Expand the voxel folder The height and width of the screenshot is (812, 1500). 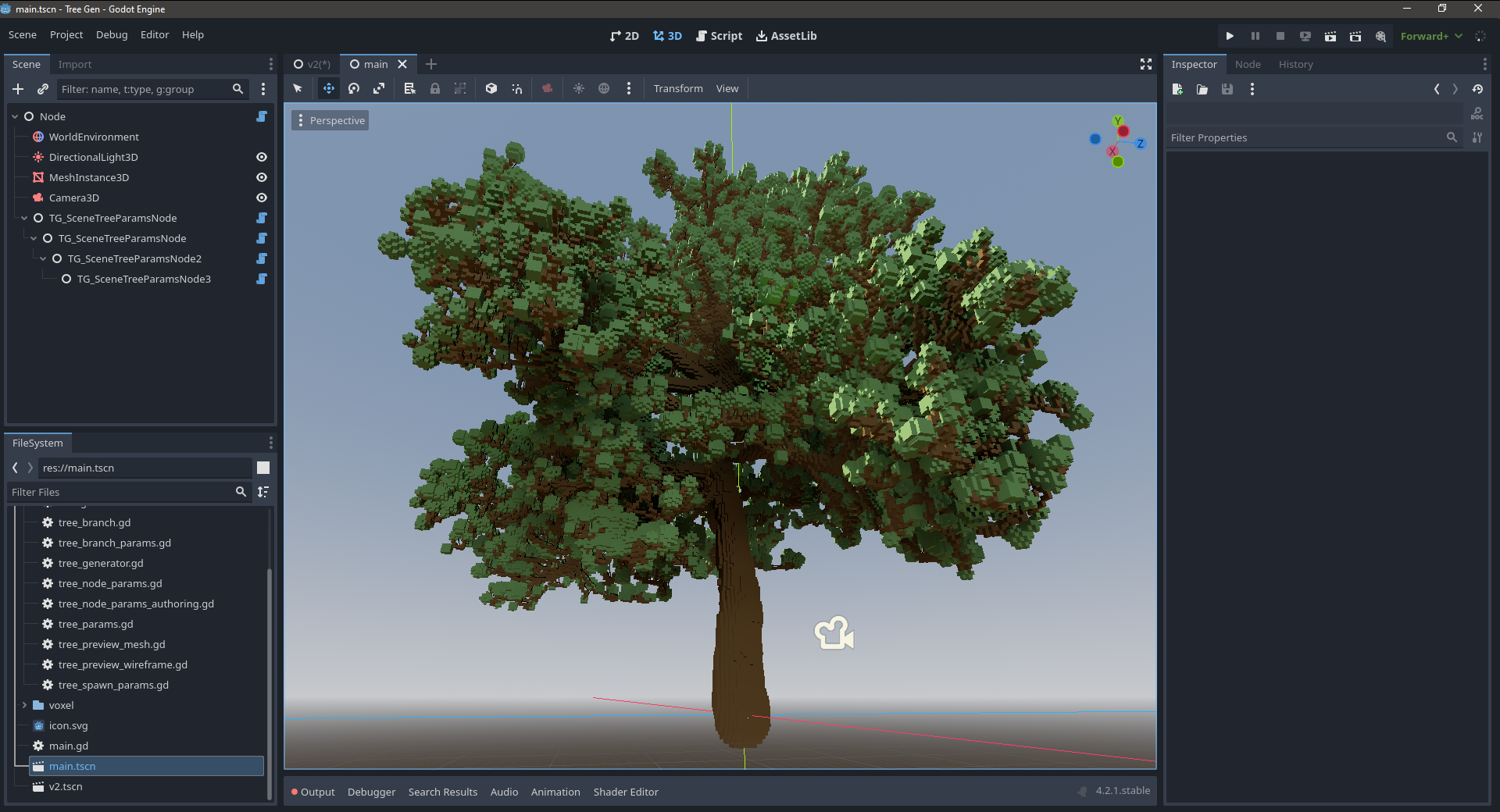click(24, 705)
